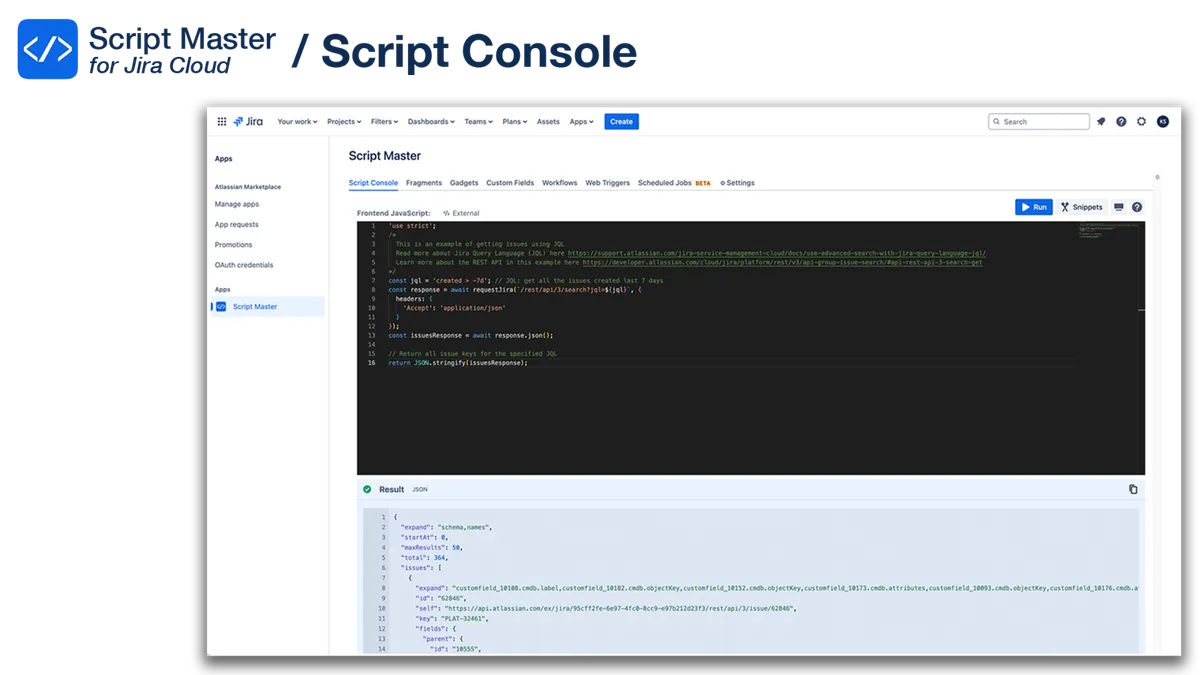The image size is (1200, 675).
Task: Click the 'Result' heading text
Action: click(392, 489)
